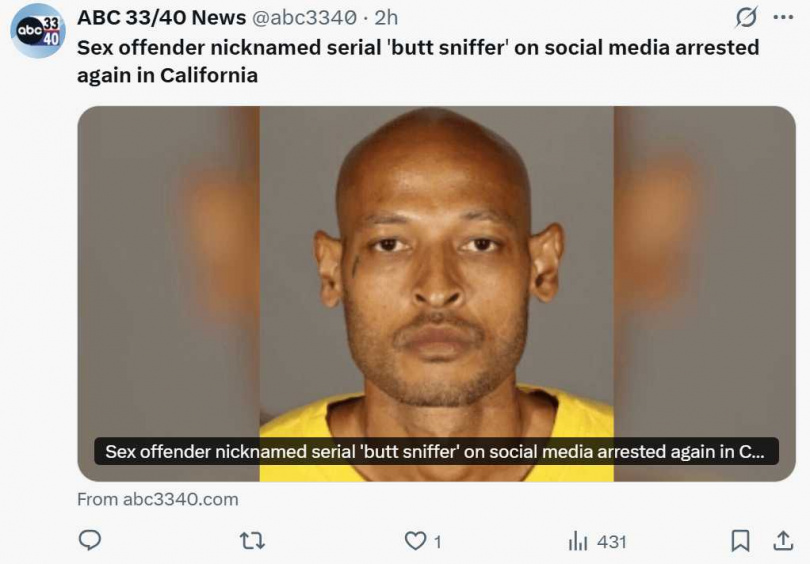This screenshot has height=564, width=810.
Task: Open the post via the 2h timestamp
Action: click(x=386, y=18)
